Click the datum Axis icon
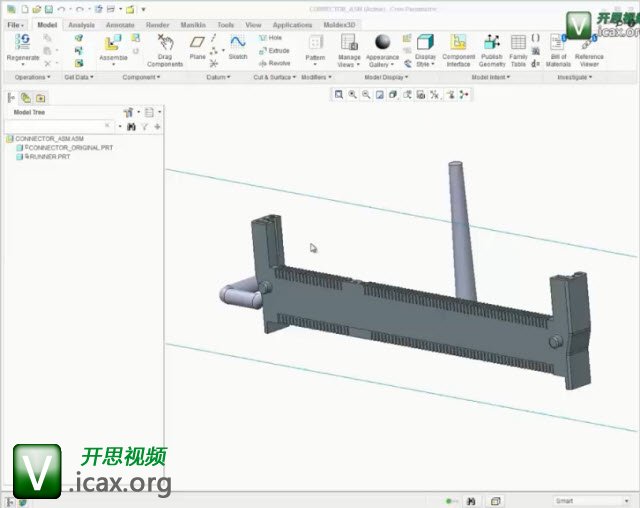The width and height of the screenshot is (640, 508). click(213, 38)
